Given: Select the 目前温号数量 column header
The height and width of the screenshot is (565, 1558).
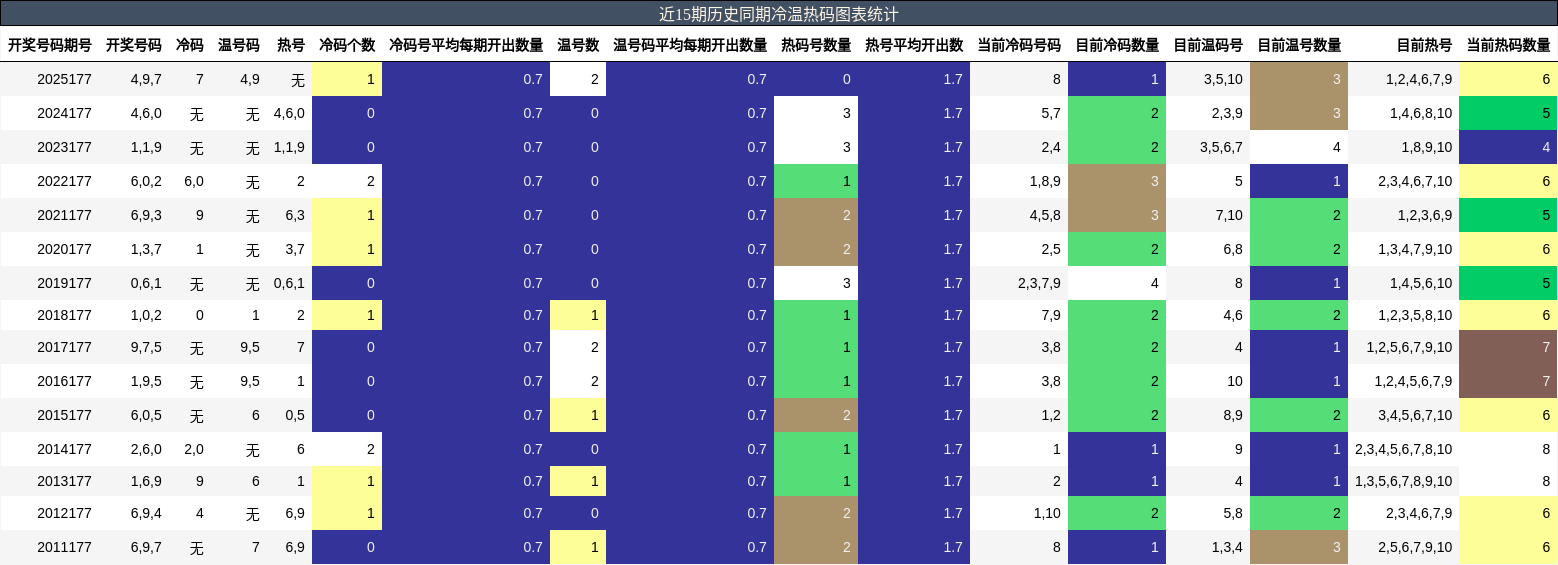Looking at the screenshot, I should pos(1299,45).
